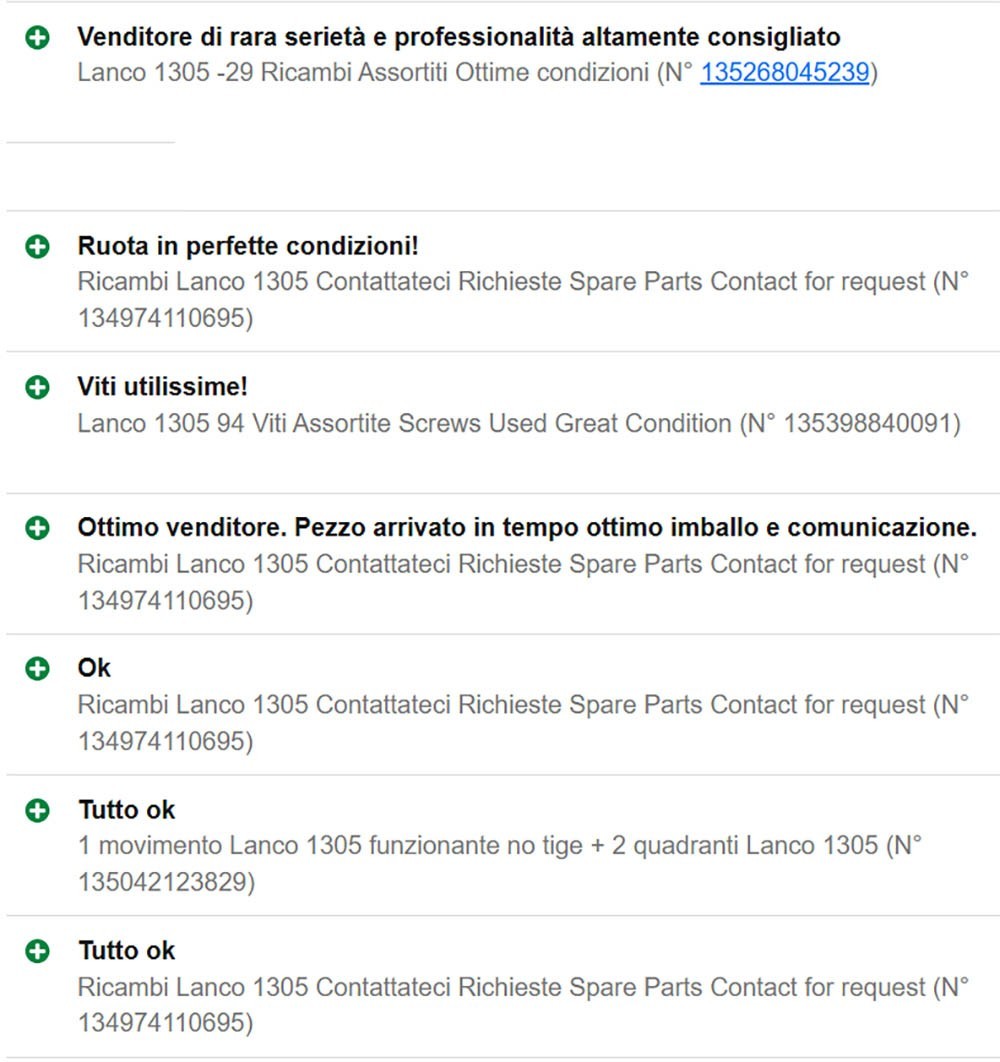Click the 'Ok' feedback comment text
The width and height of the screenshot is (1000, 1062).
click(x=94, y=668)
